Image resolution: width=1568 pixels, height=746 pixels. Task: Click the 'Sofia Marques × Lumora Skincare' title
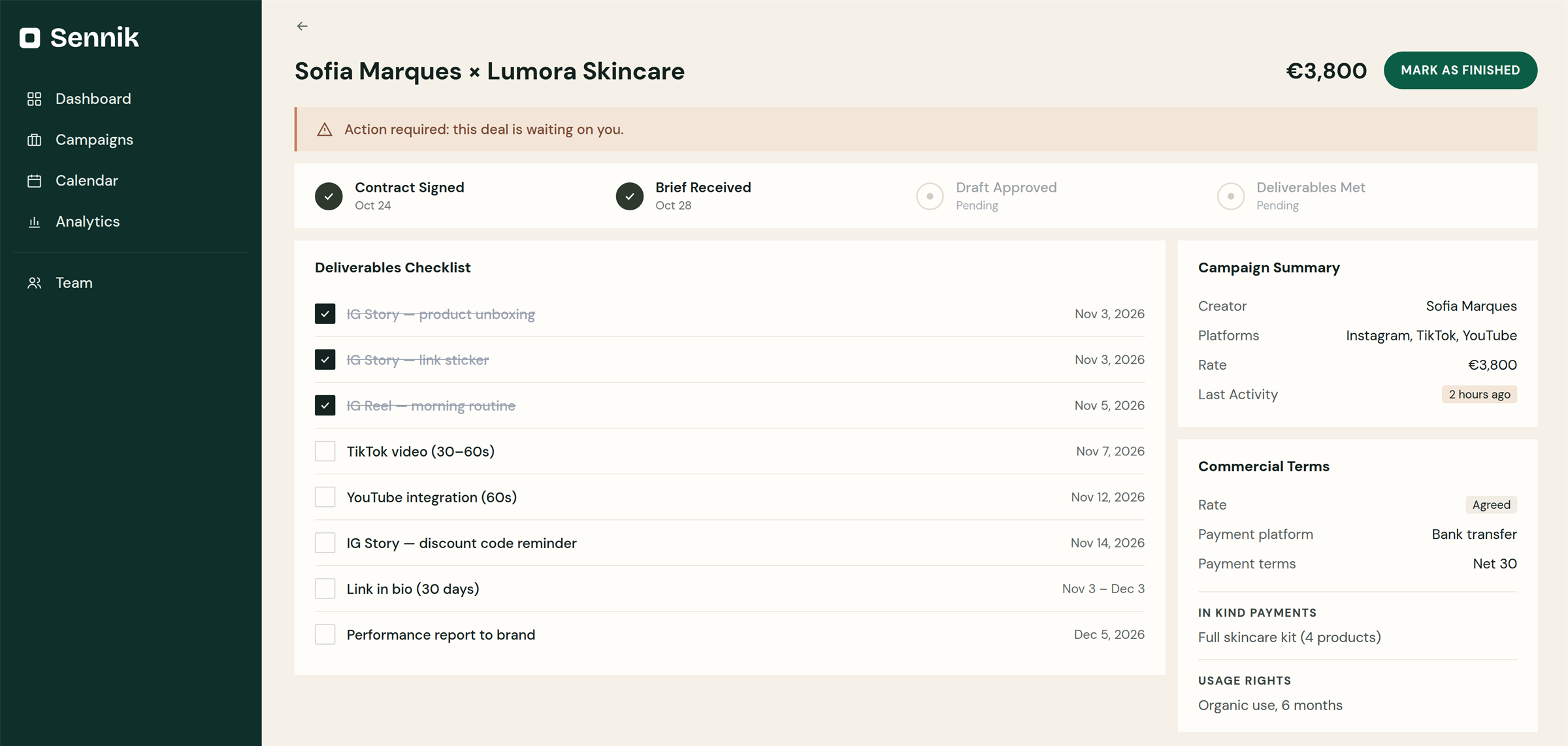[x=489, y=71]
